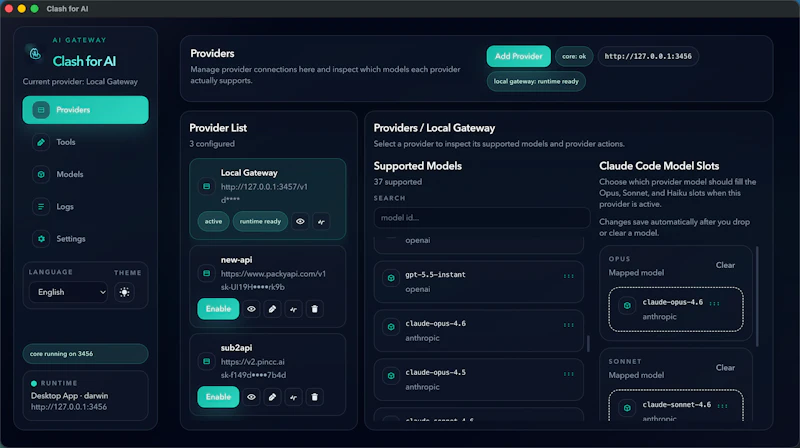Select the Local Gateway provider card icon

tap(207, 186)
